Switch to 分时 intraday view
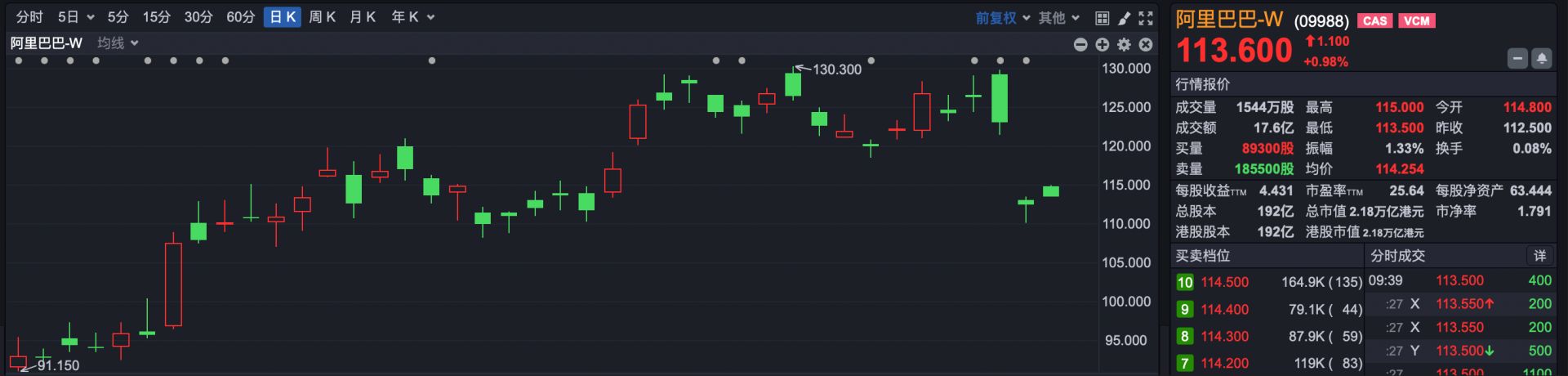Image resolution: width=1568 pixels, height=376 pixels. (x=29, y=17)
